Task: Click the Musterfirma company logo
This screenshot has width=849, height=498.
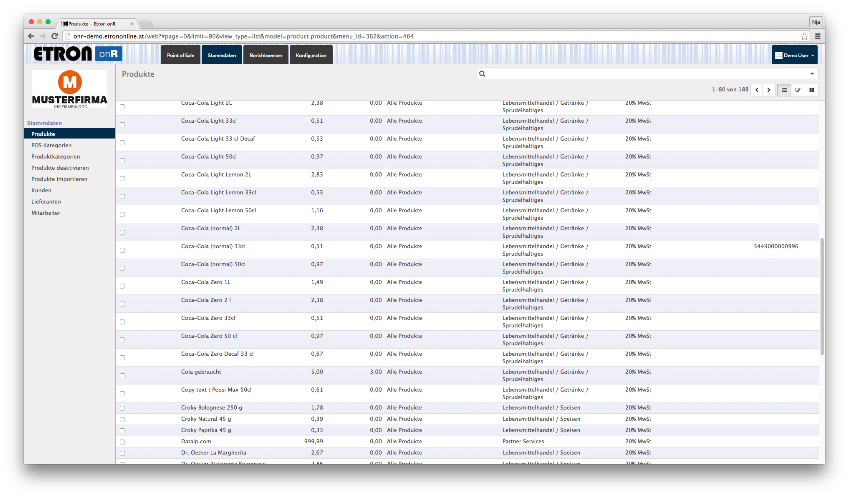Action: (x=69, y=89)
